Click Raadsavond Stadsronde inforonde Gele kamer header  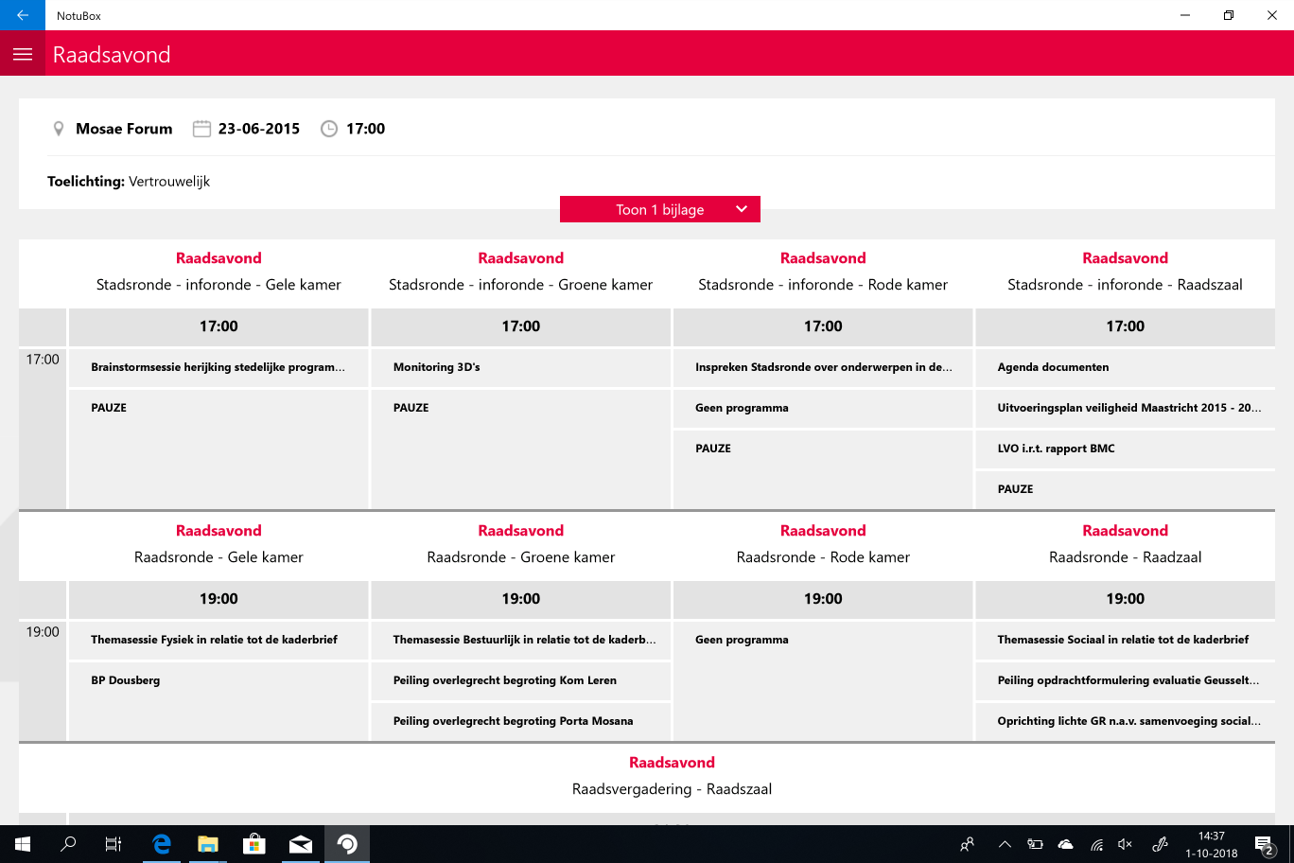[218, 272]
